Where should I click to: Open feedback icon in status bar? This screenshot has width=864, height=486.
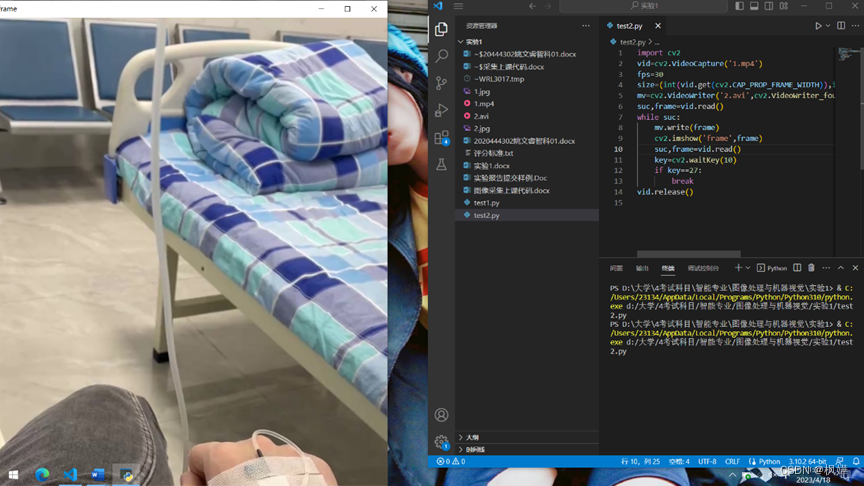(x=840, y=461)
